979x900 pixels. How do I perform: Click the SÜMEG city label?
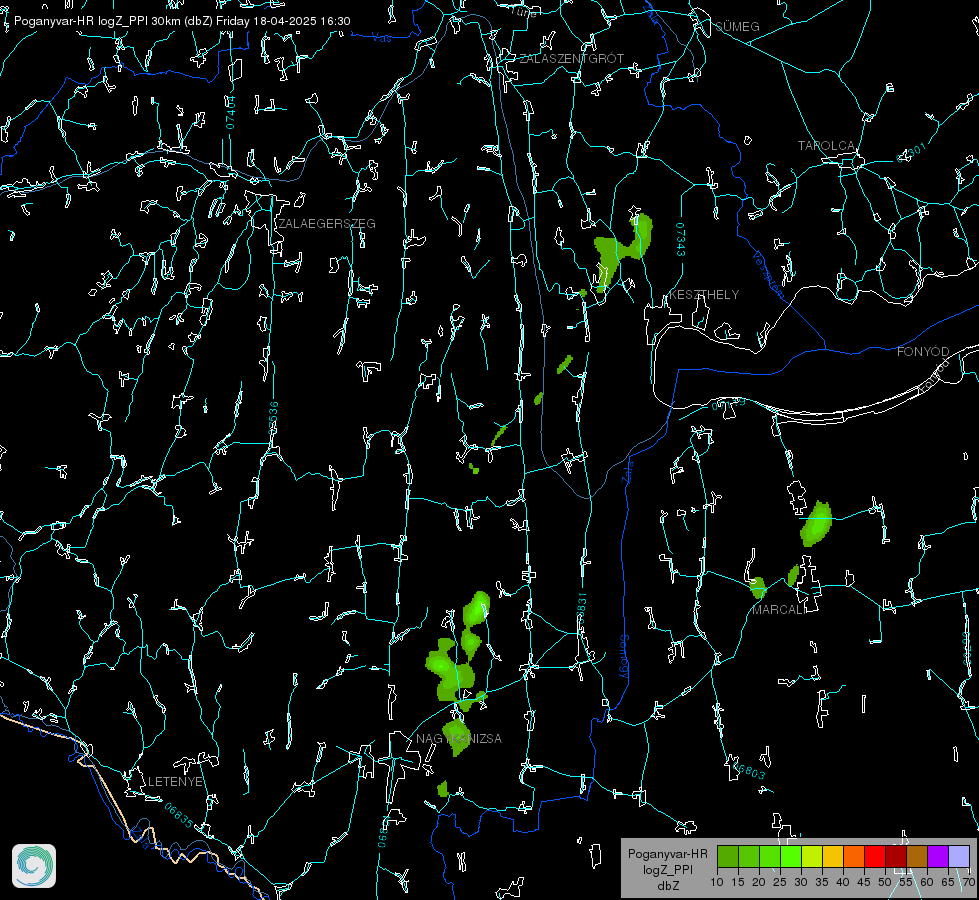click(x=737, y=26)
